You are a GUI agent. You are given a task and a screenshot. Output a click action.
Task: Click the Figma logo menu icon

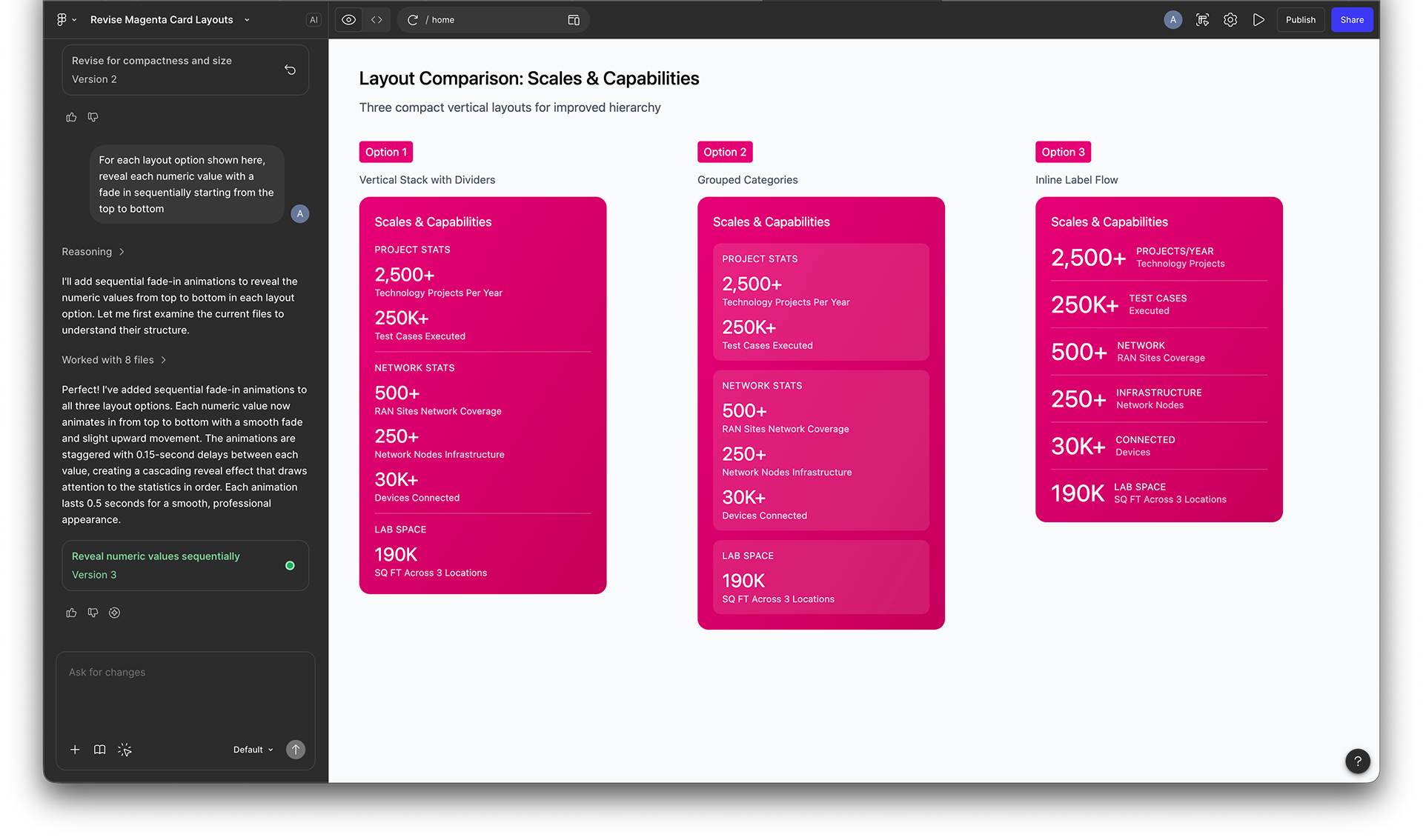pos(62,20)
